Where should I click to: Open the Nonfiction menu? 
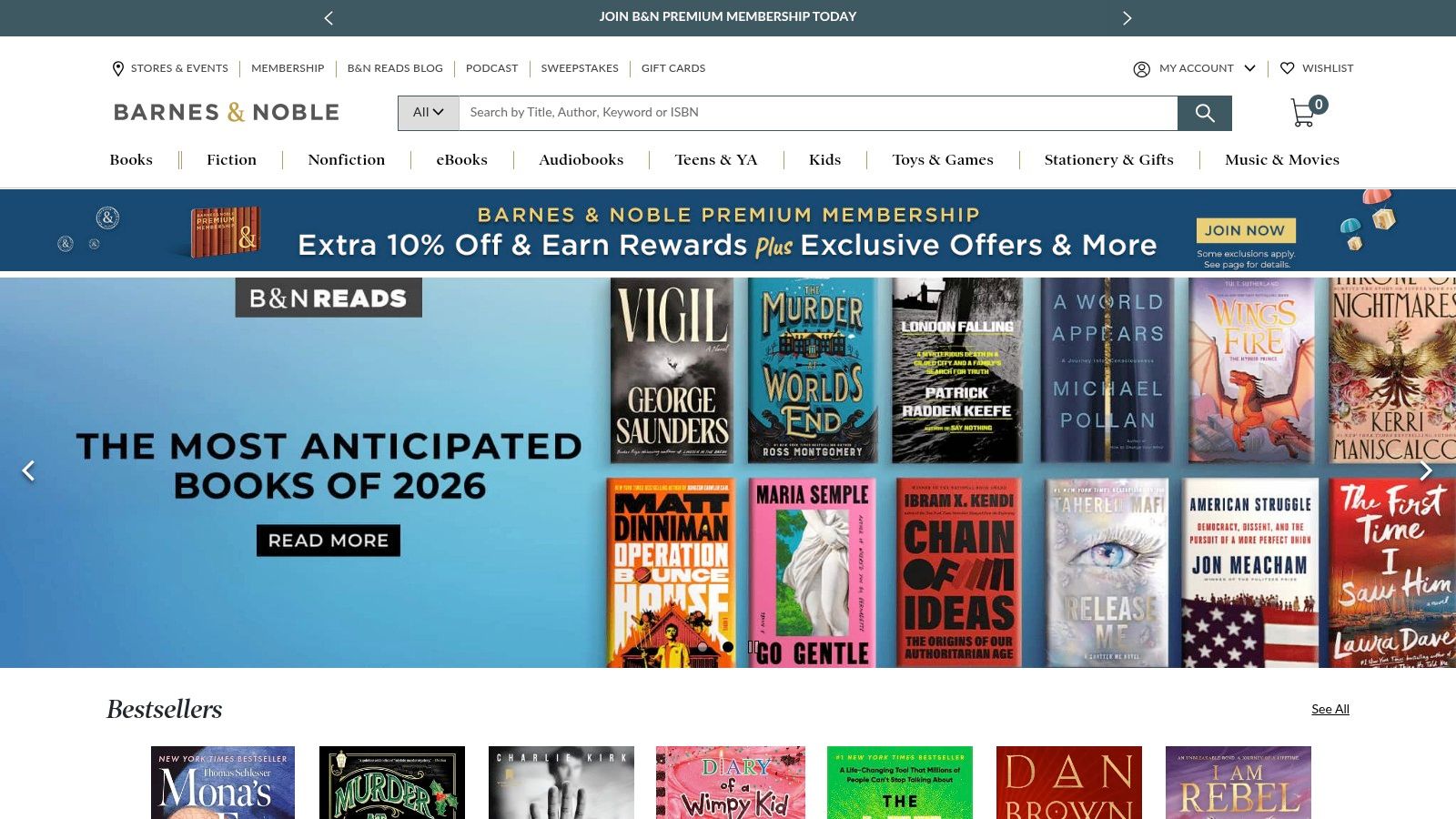coord(346,160)
